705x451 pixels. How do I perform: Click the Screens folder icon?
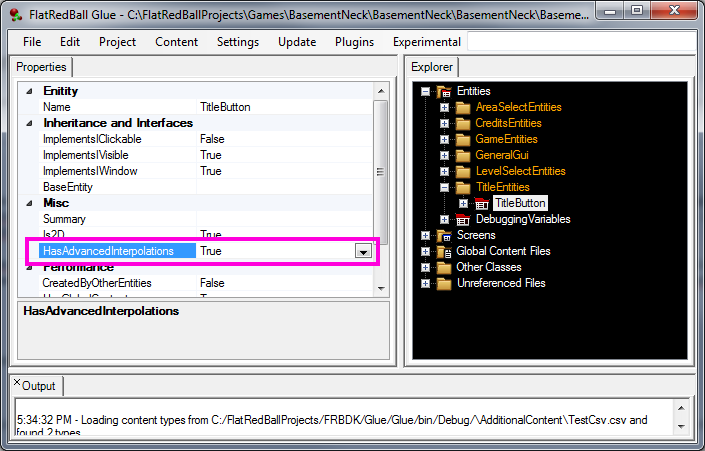(x=444, y=236)
